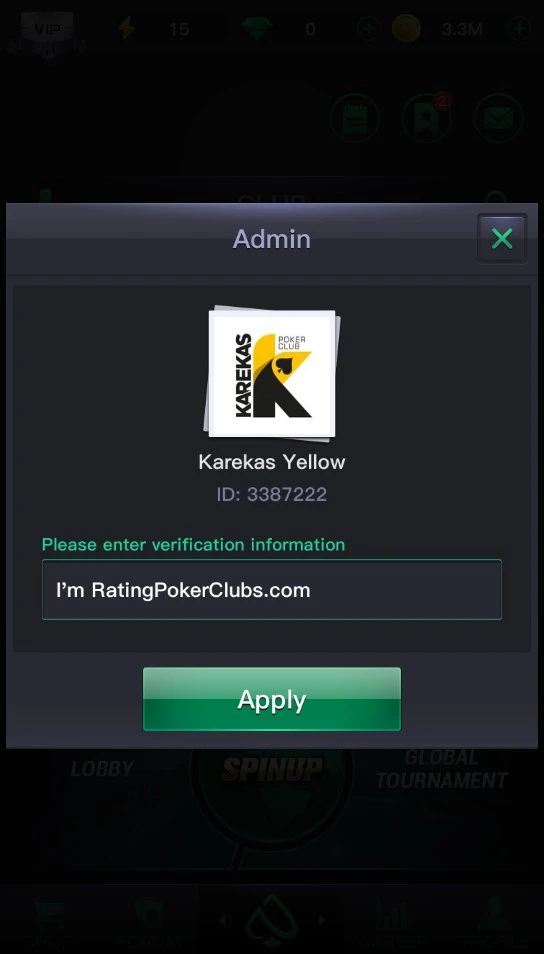544x954 pixels.
Task: Tap the green Apply button
Action: click(271, 699)
